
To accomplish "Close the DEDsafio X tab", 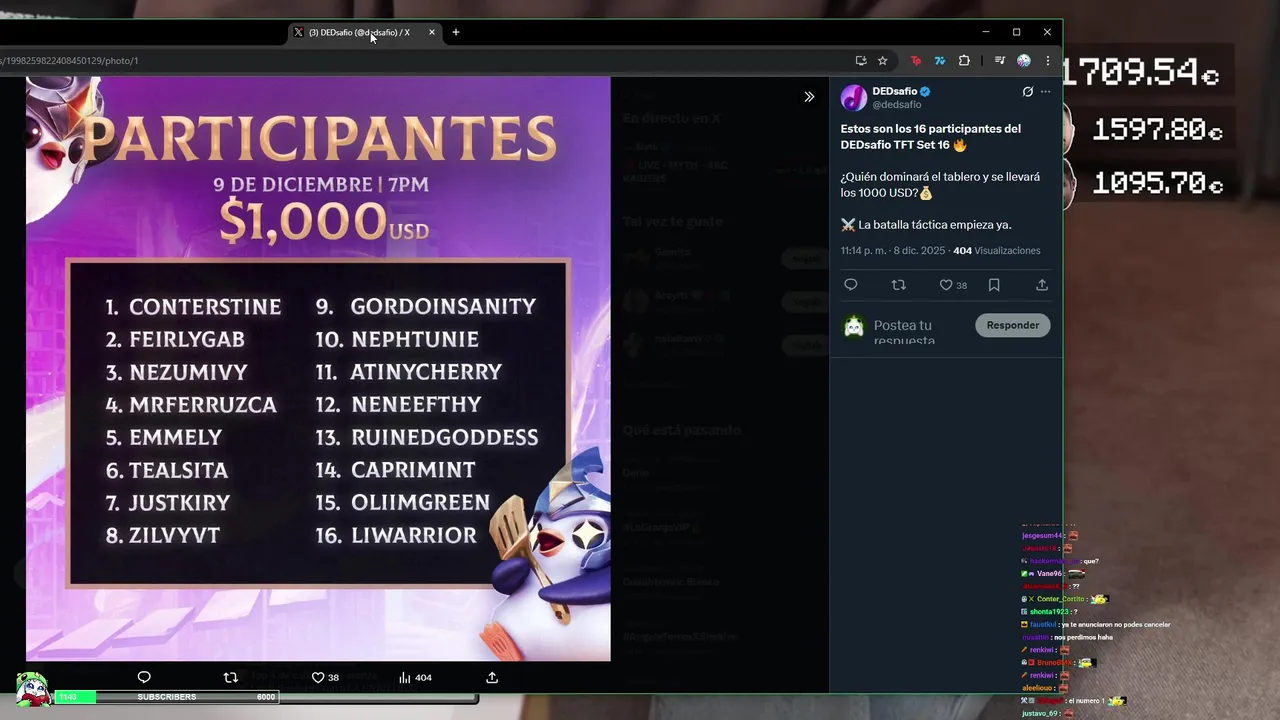I will coord(432,32).
